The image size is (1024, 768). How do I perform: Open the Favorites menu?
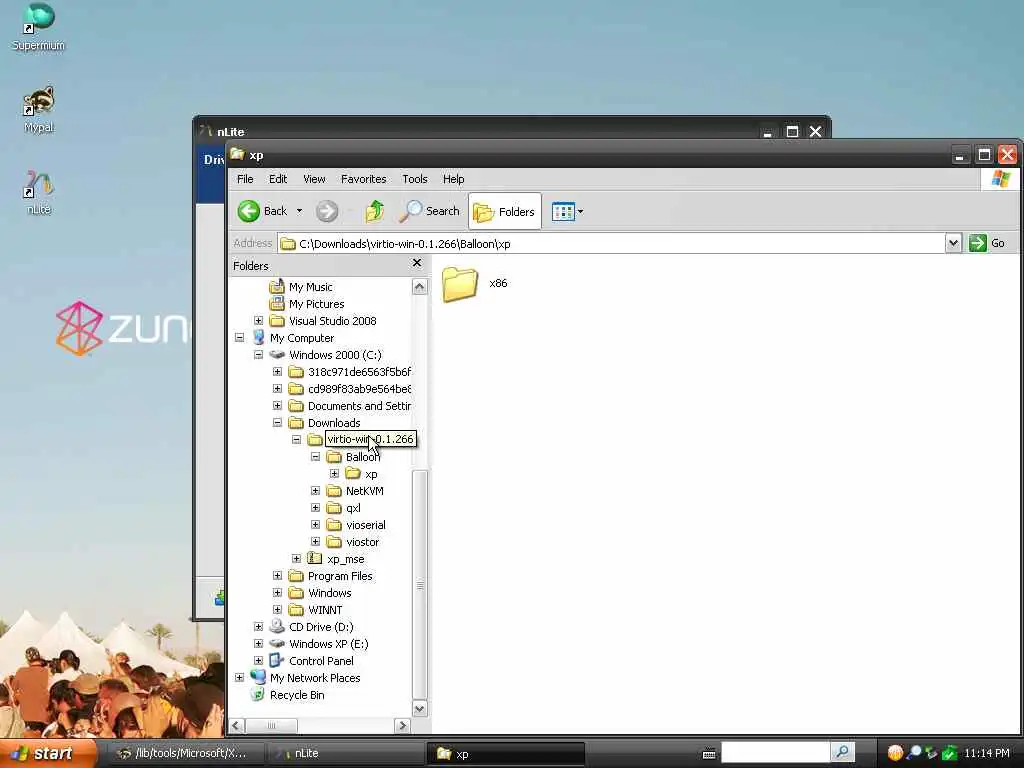364,179
